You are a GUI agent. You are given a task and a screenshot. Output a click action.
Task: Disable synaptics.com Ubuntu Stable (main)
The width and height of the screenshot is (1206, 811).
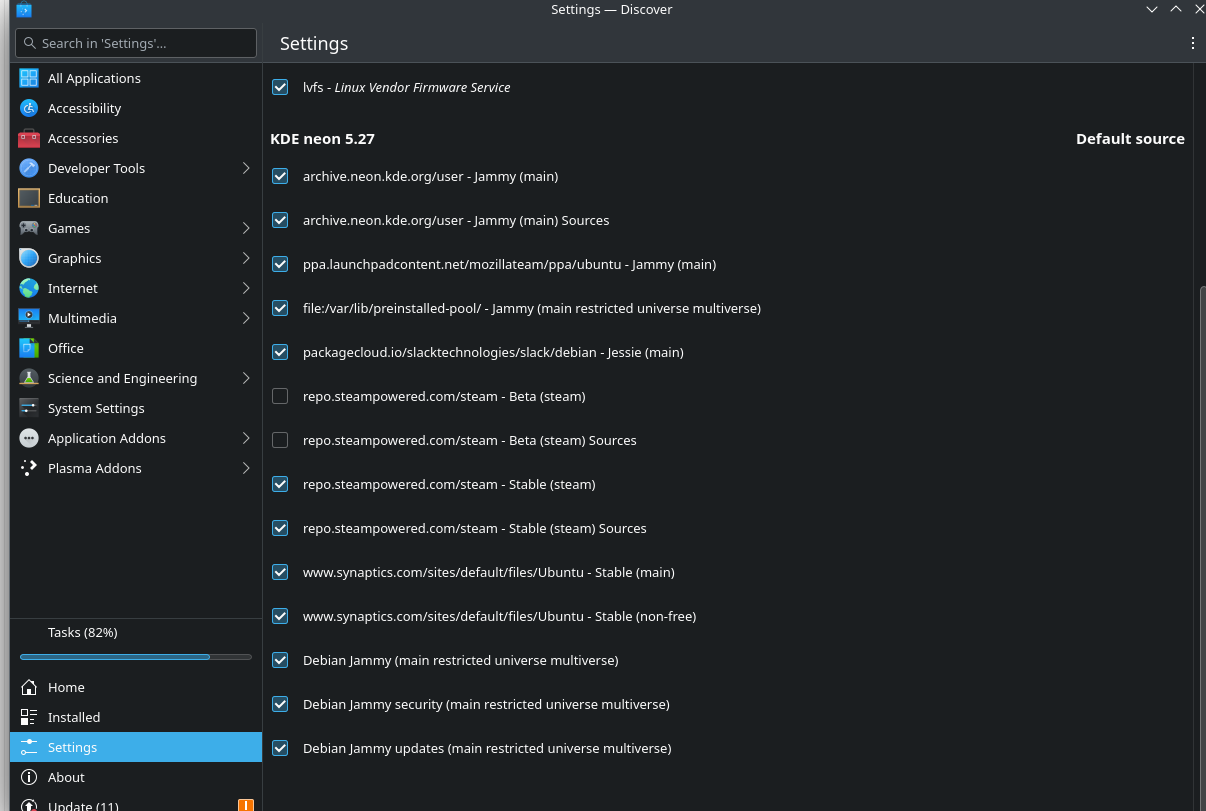pos(280,572)
